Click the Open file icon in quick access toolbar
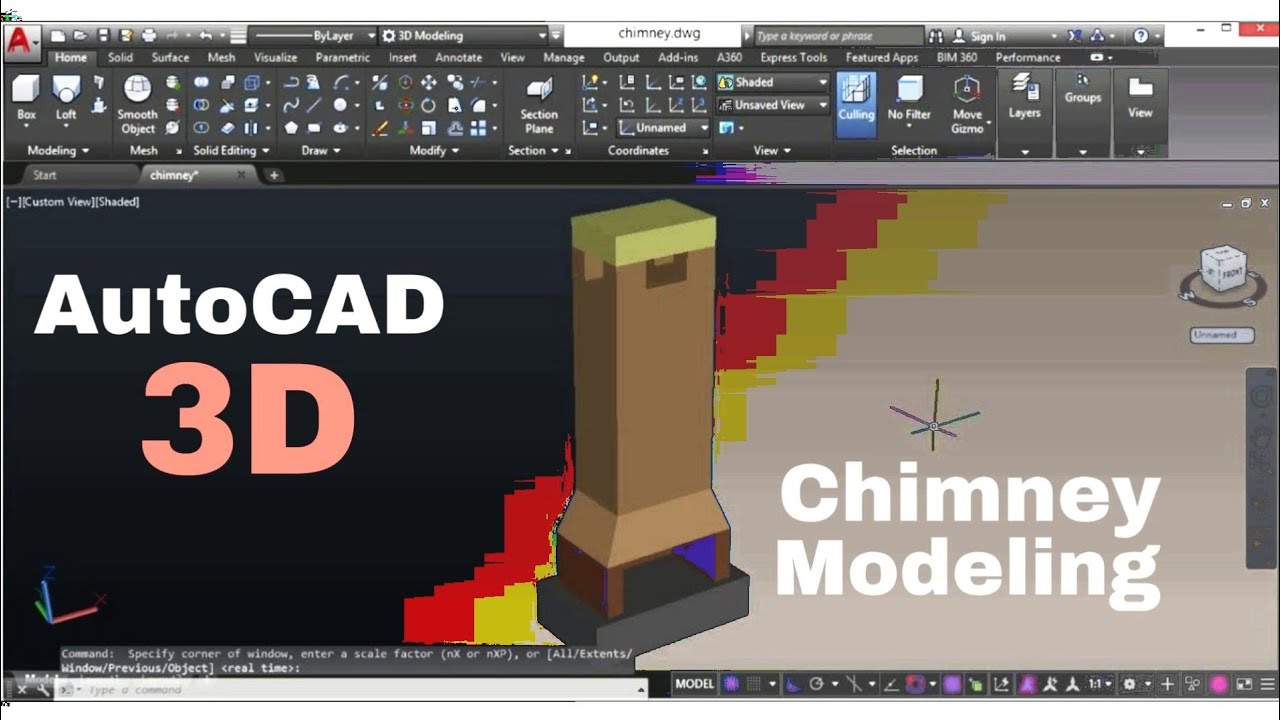This screenshot has width=1280, height=720. [x=81, y=36]
